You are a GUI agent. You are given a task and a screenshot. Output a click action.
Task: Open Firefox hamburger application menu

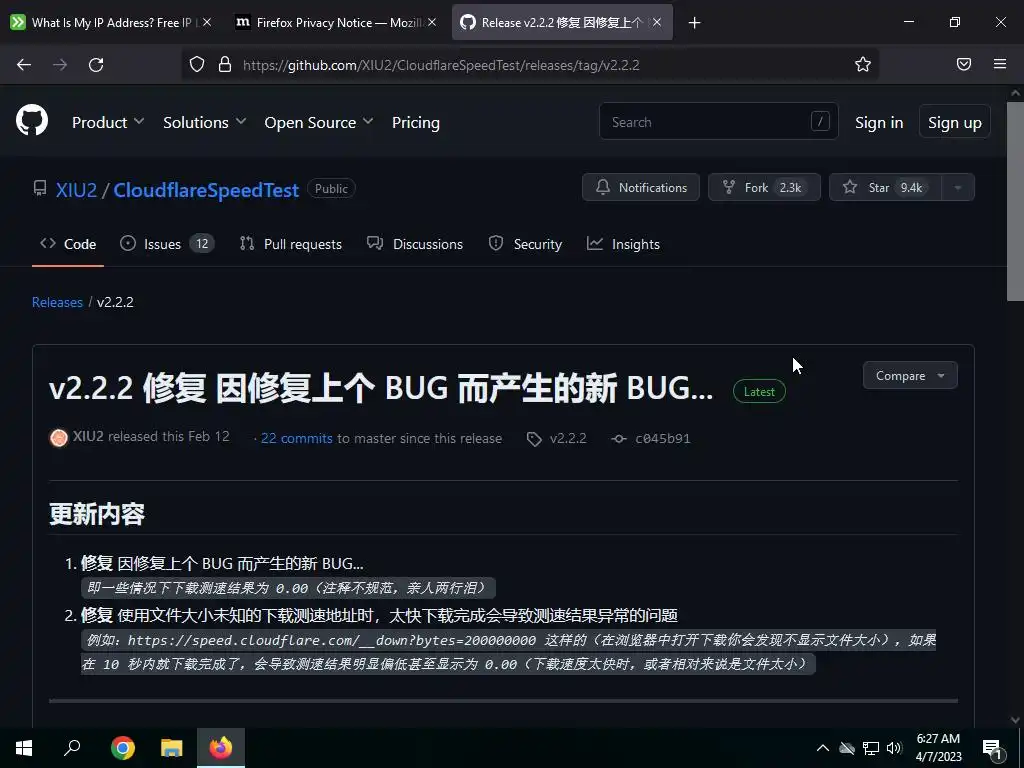1000,64
